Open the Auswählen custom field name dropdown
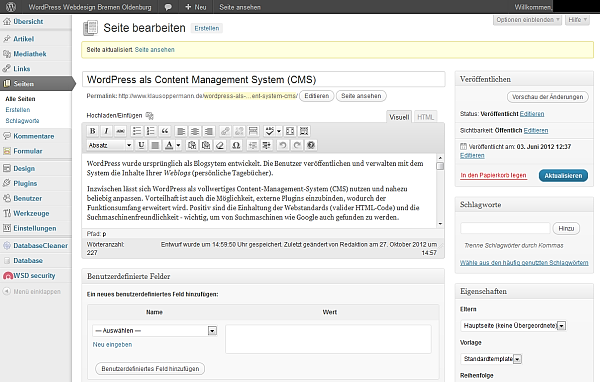Image resolution: width=600 pixels, height=382 pixels. coord(155,331)
